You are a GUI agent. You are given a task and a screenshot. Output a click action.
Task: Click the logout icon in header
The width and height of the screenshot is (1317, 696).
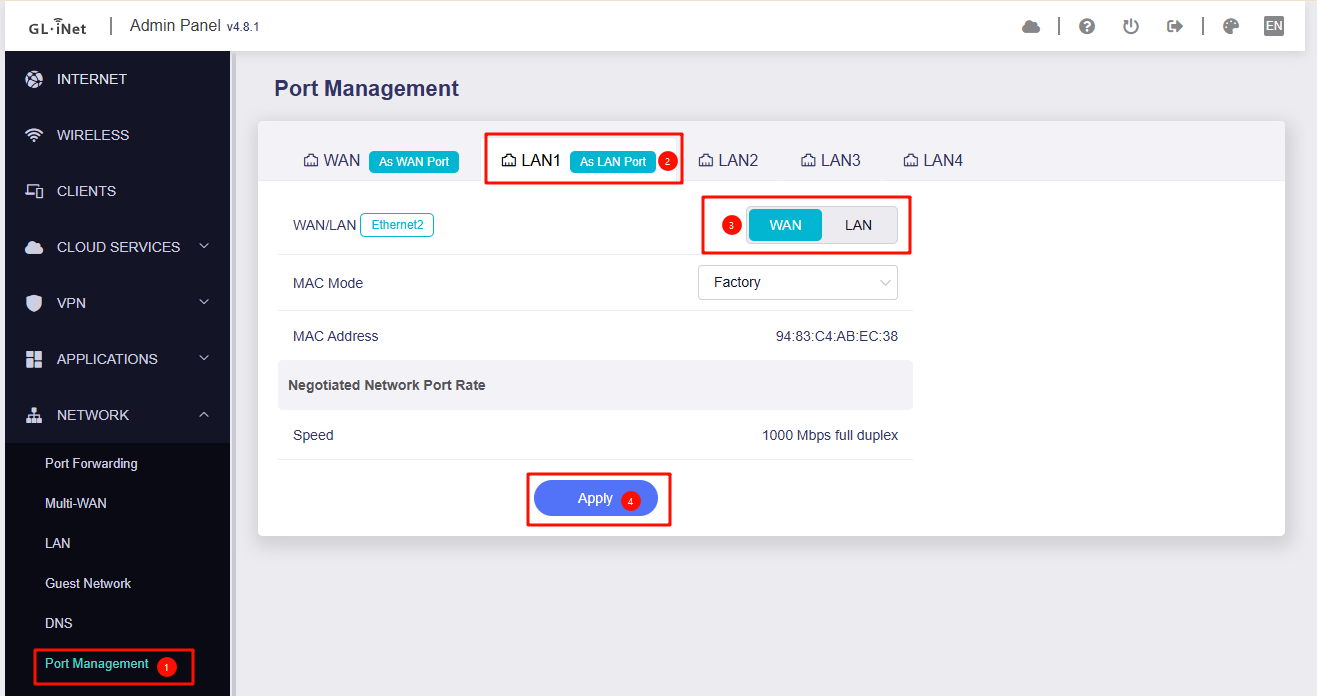1175,27
